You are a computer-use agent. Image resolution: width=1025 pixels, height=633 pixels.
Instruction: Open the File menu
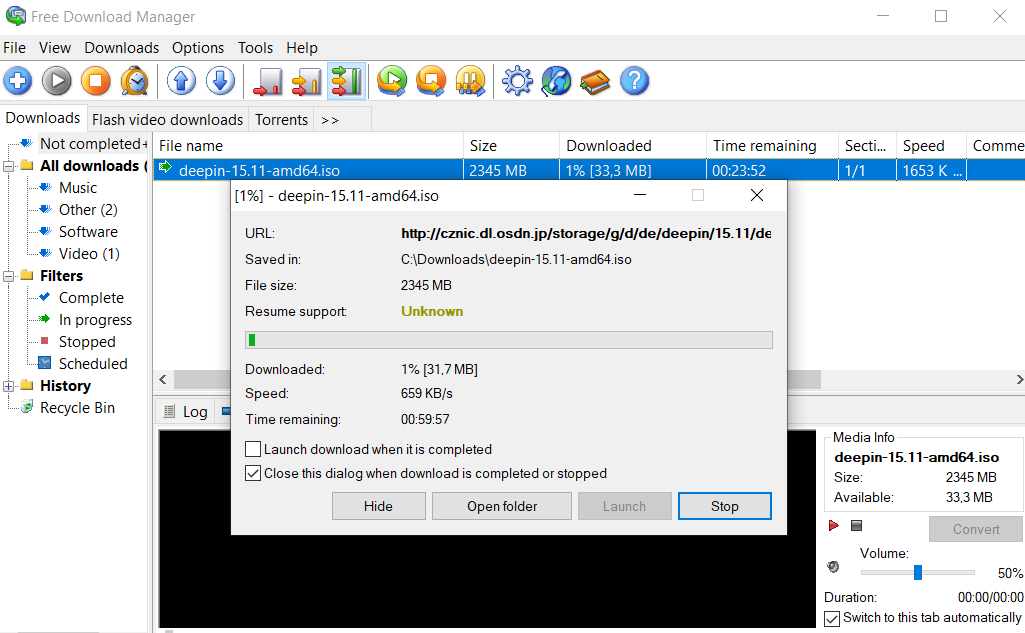[14, 48]
